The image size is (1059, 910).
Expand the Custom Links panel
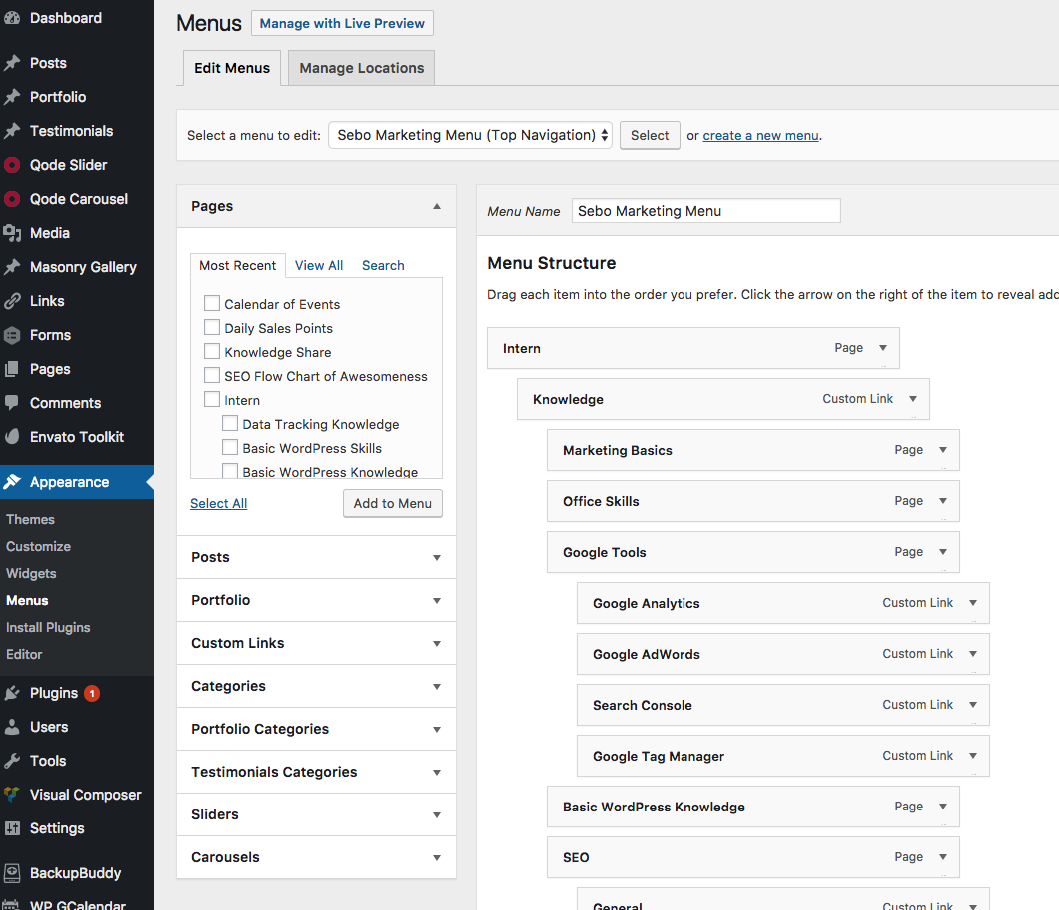click(x=436, y=643)
